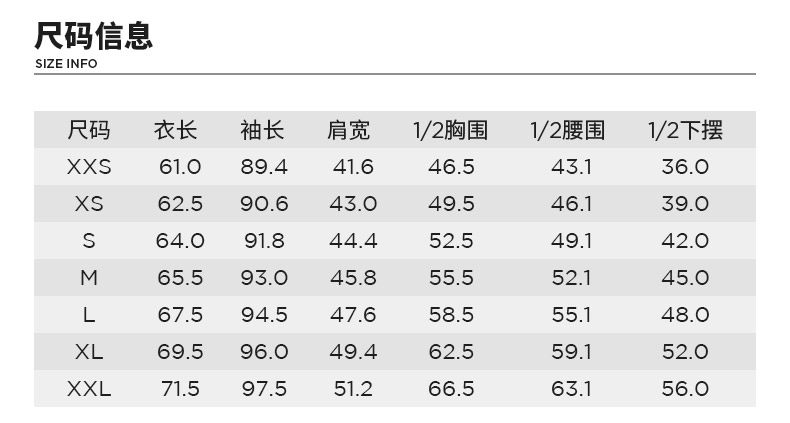The width and height of the screenshot is (790, 423).
Task: Click the SIZE INFO subtitle
Action: [x=66, y=64]
